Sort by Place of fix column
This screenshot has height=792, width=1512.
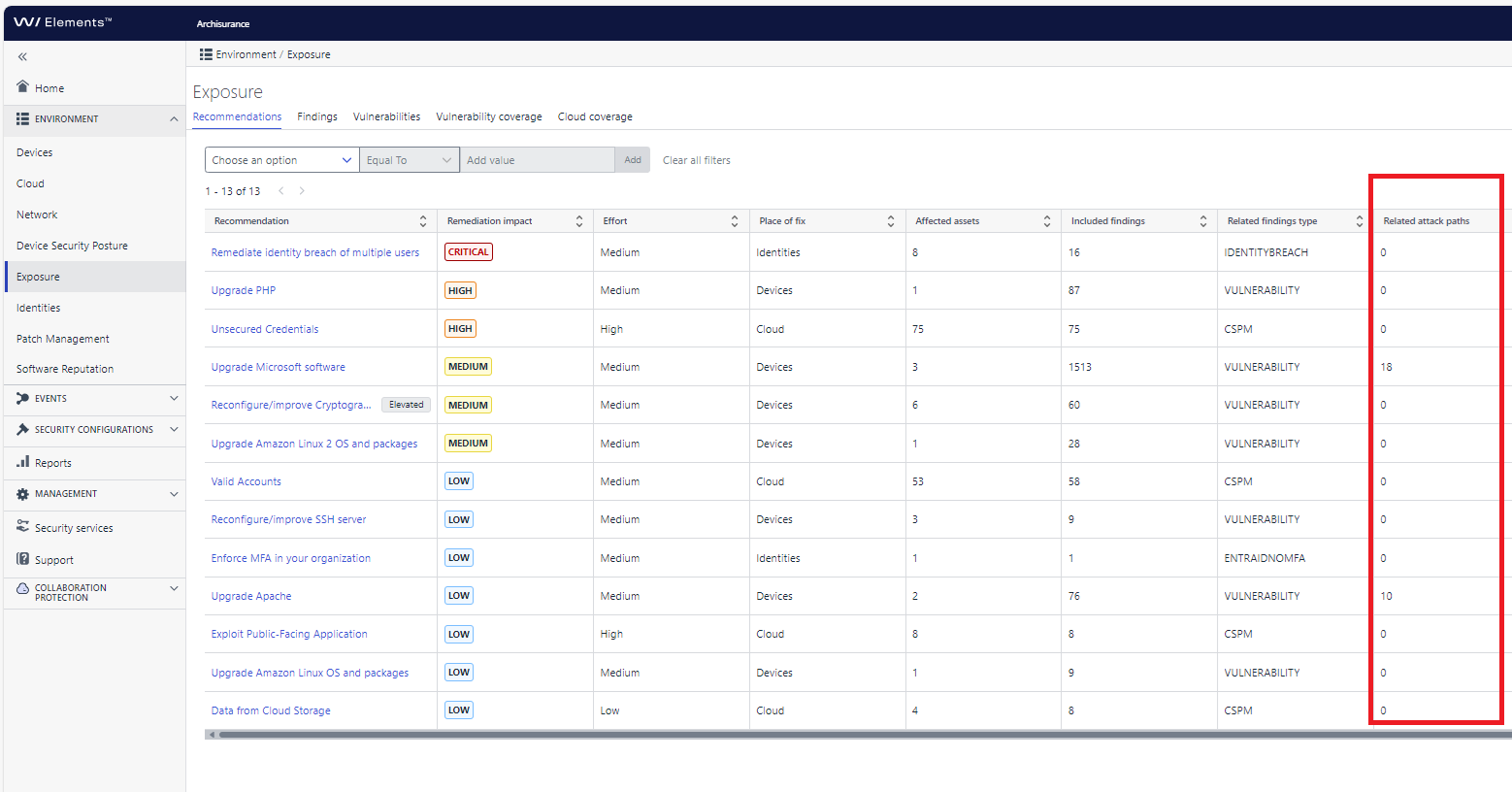pyautogui.click(x=891, y=221)
